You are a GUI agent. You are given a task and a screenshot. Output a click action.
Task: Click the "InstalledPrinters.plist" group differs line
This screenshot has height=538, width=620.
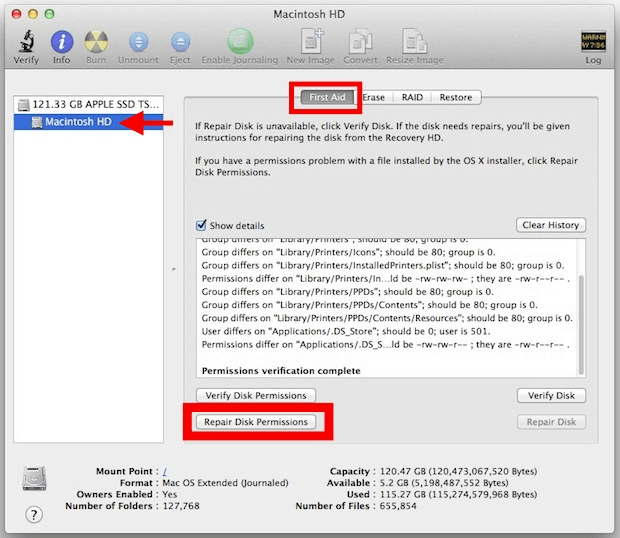tap(383, 265)
